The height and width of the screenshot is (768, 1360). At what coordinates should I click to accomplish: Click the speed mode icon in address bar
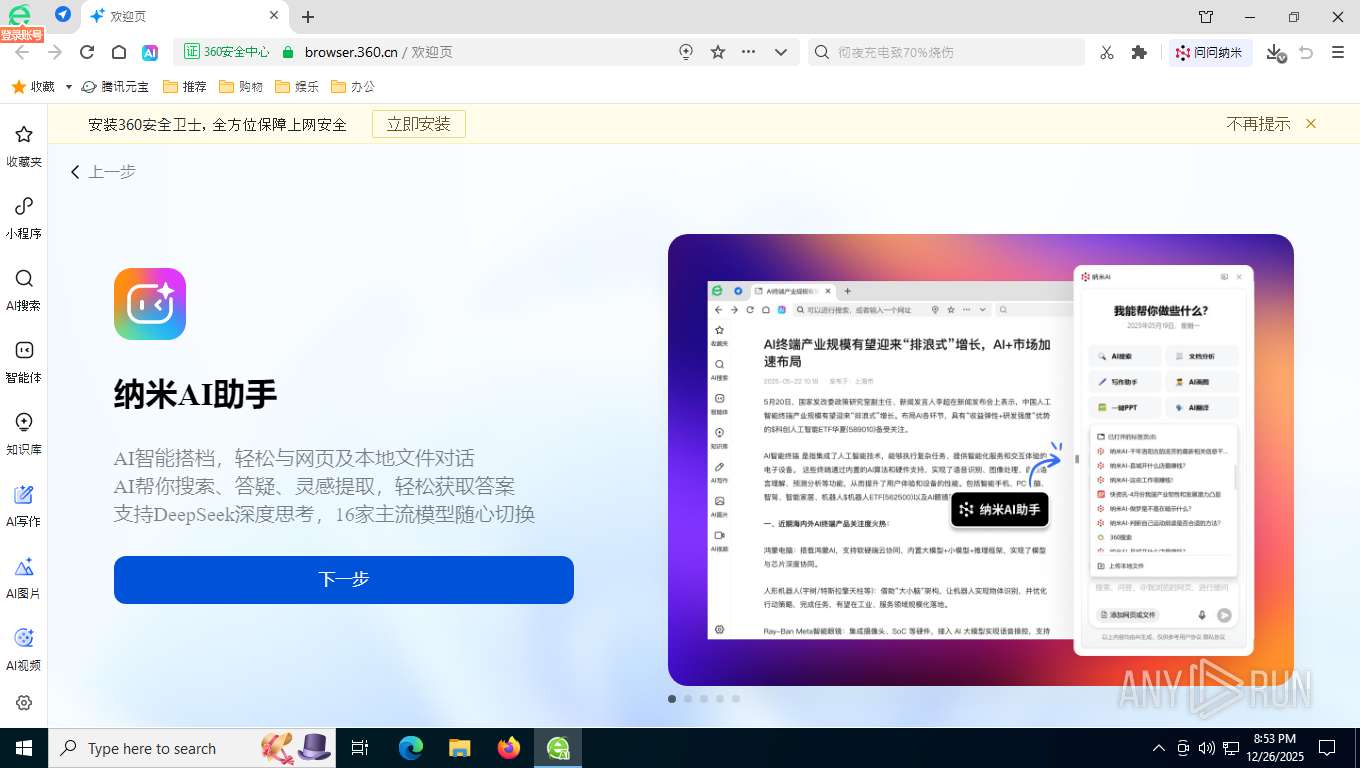click(x=686, y=52)
